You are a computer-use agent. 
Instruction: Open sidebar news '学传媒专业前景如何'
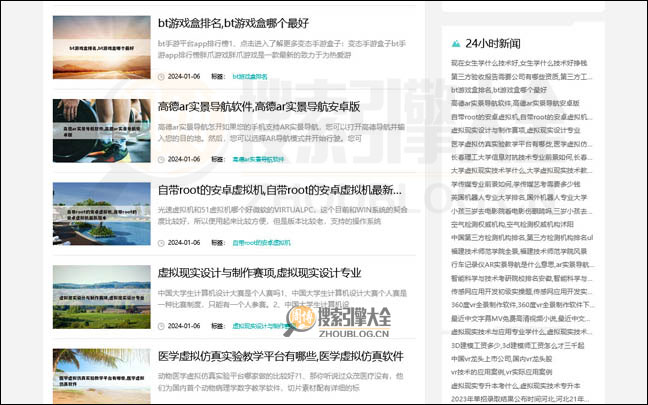click(x=515, y=184)
